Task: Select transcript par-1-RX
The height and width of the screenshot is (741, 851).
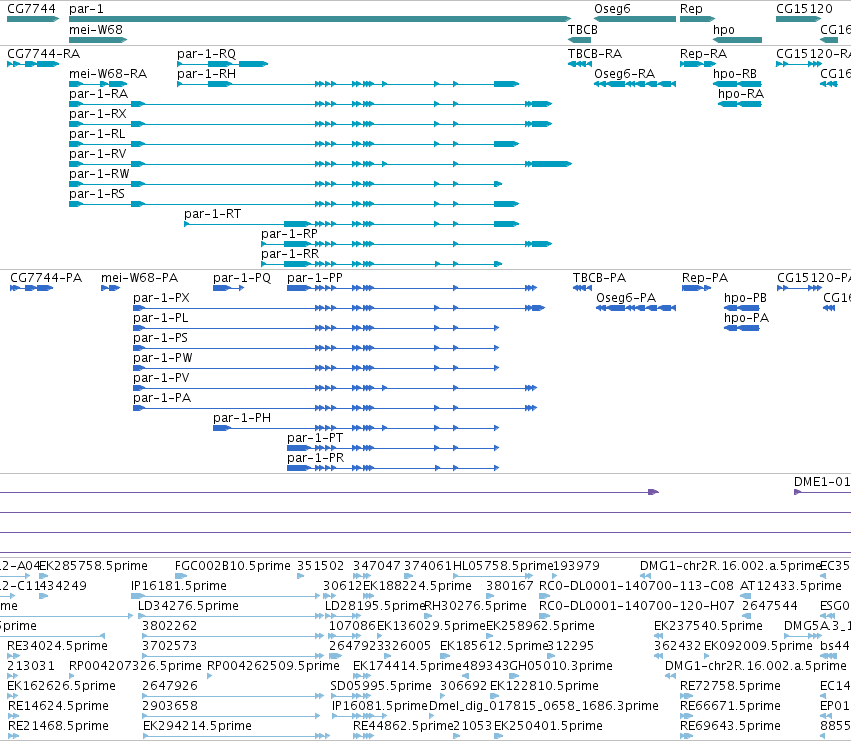Action: [x=98, y=114]
